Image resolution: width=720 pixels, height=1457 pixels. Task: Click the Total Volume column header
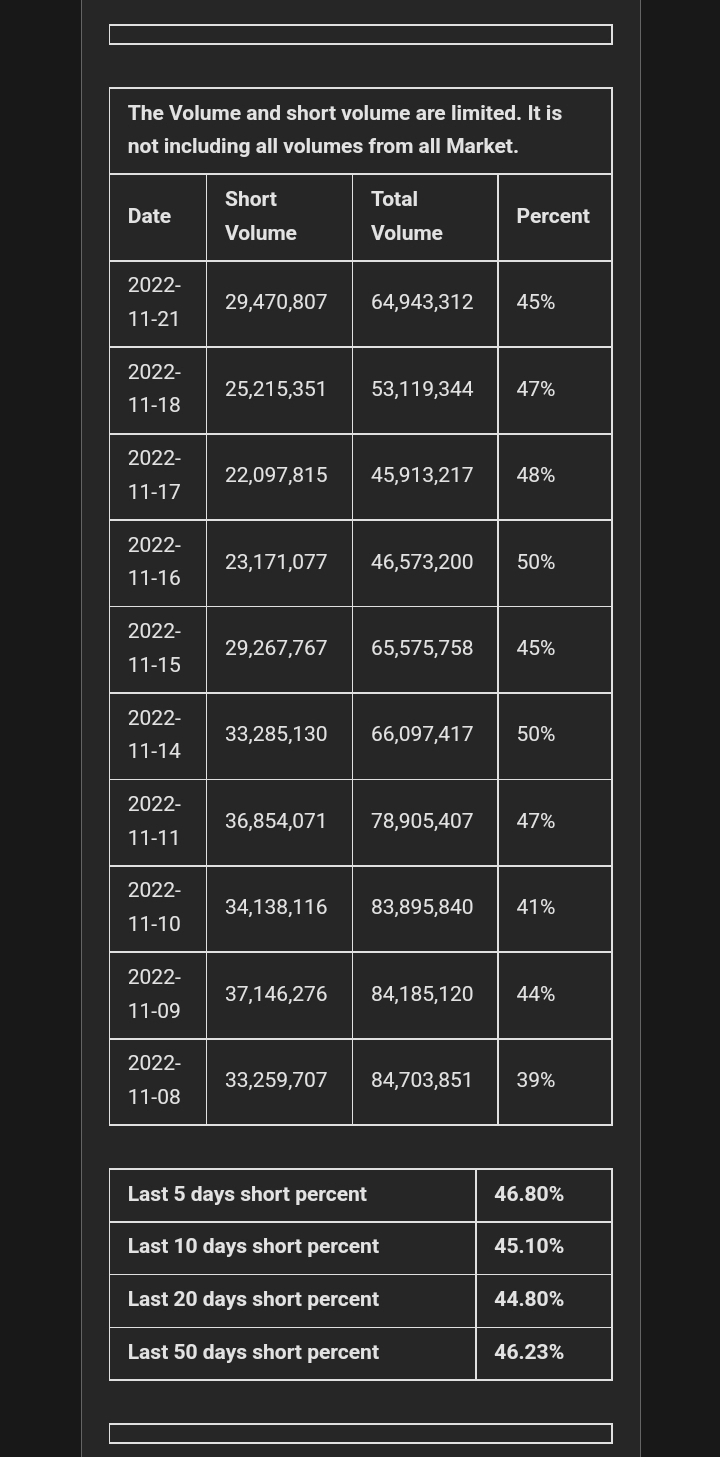click(425, 217)
